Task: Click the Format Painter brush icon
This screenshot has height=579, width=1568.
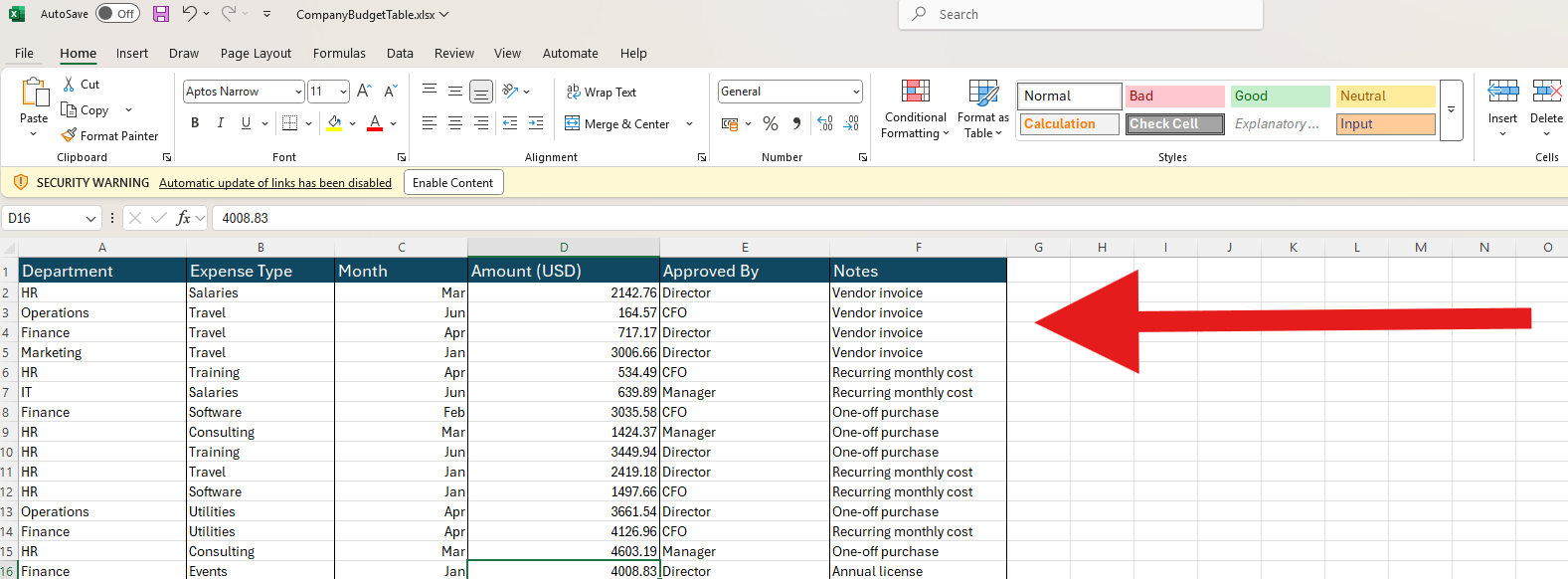Action: coord(69,135)
